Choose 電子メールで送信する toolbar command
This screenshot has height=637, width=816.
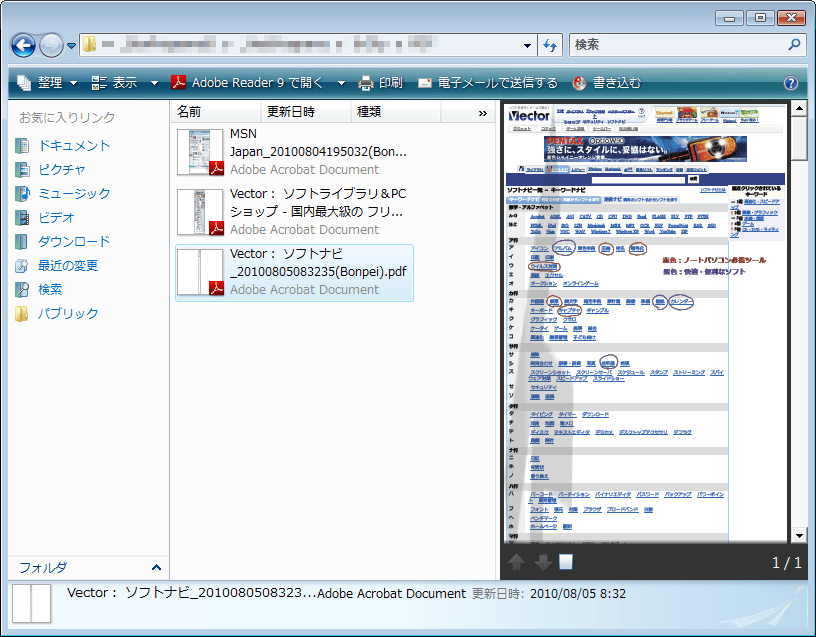coord(488,83)
